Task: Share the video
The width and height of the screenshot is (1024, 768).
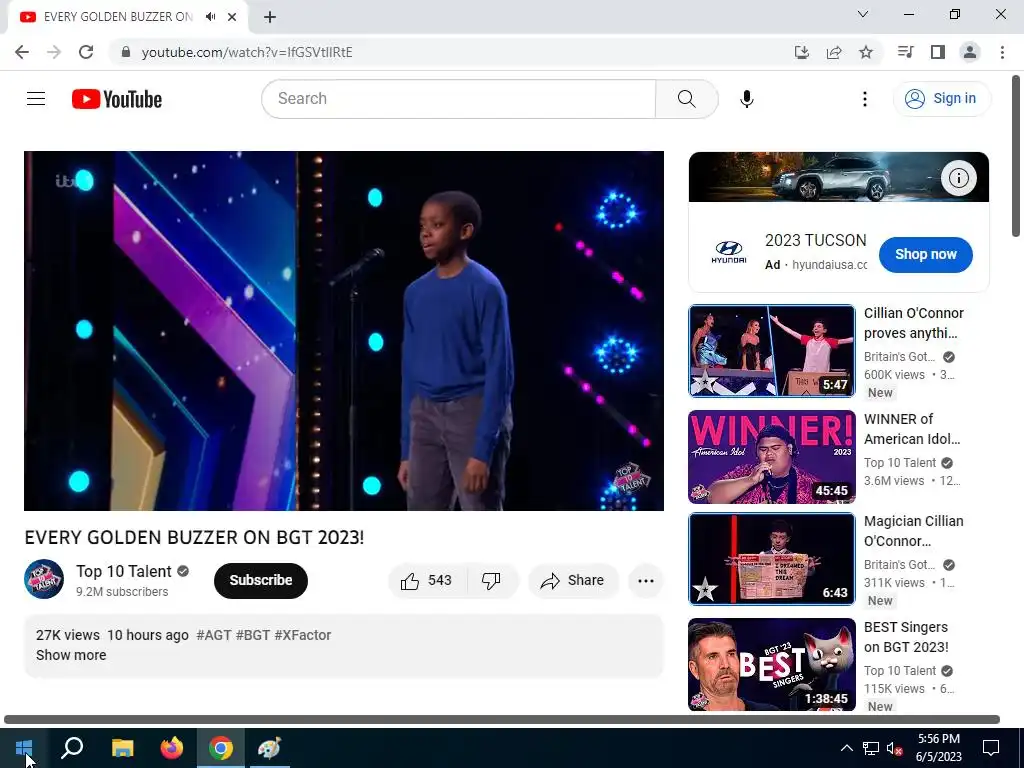Action: click(573, 581)
